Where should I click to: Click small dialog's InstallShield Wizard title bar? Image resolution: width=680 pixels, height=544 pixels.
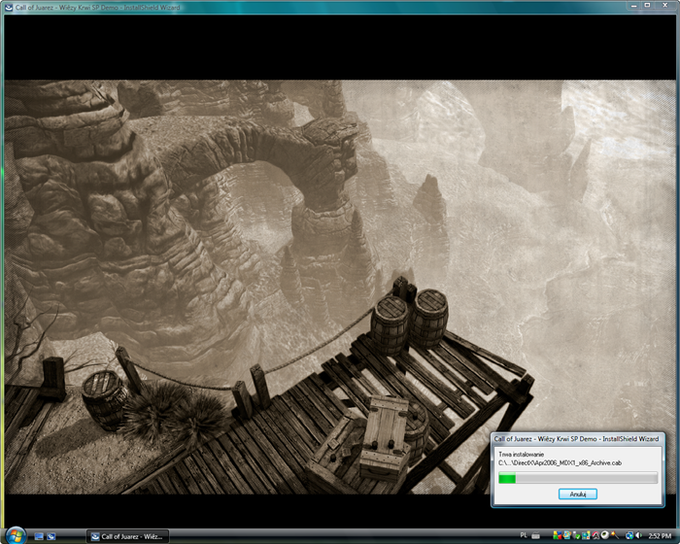click(x=577, y=439)
